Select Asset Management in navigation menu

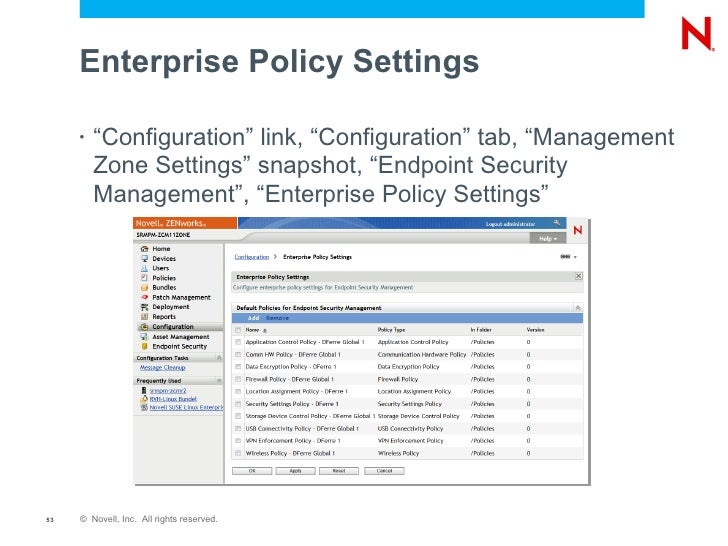pyautogui.click(x=181, y=337)
